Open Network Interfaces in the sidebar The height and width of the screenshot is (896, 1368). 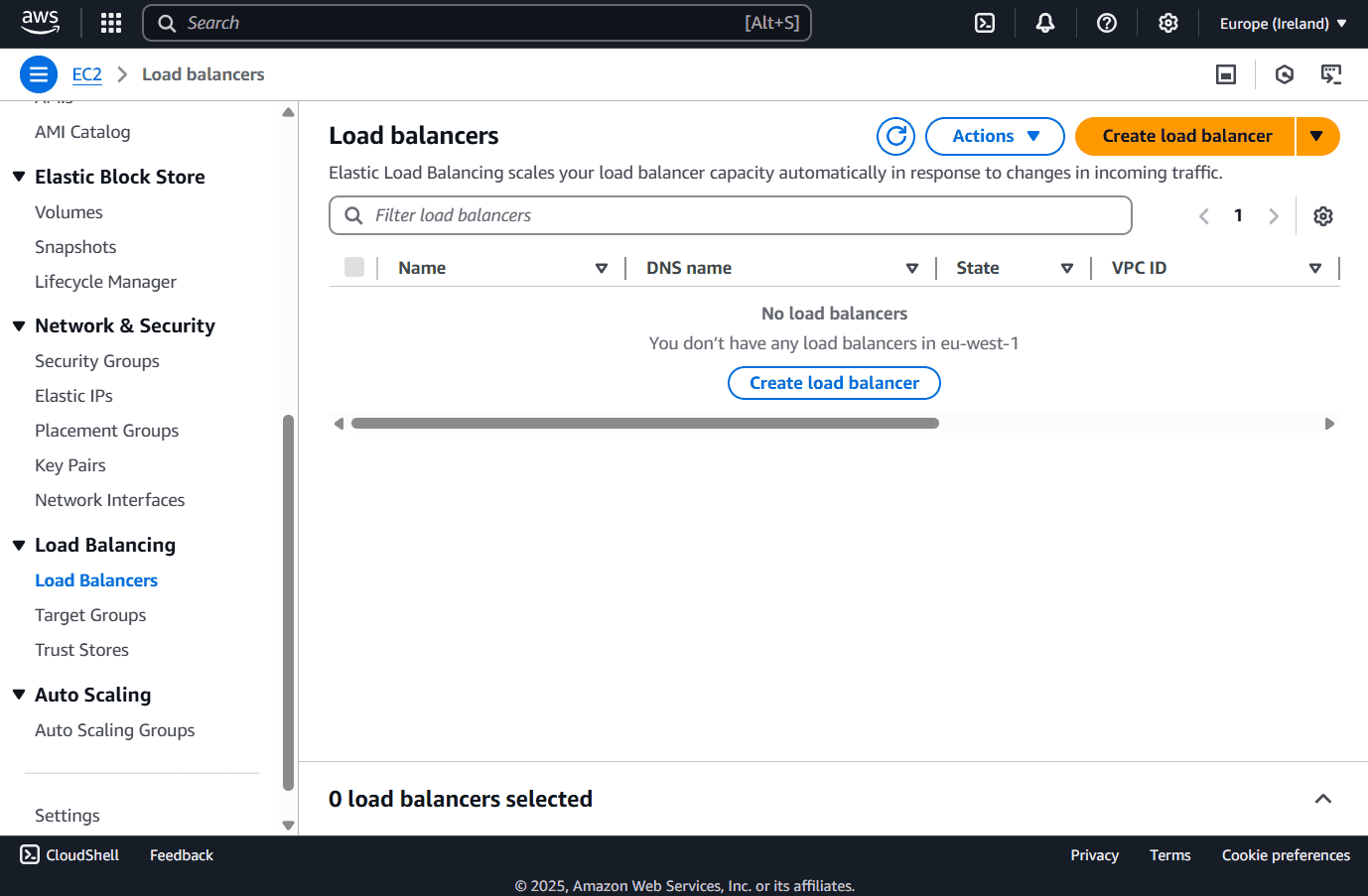tap(109, 500)
